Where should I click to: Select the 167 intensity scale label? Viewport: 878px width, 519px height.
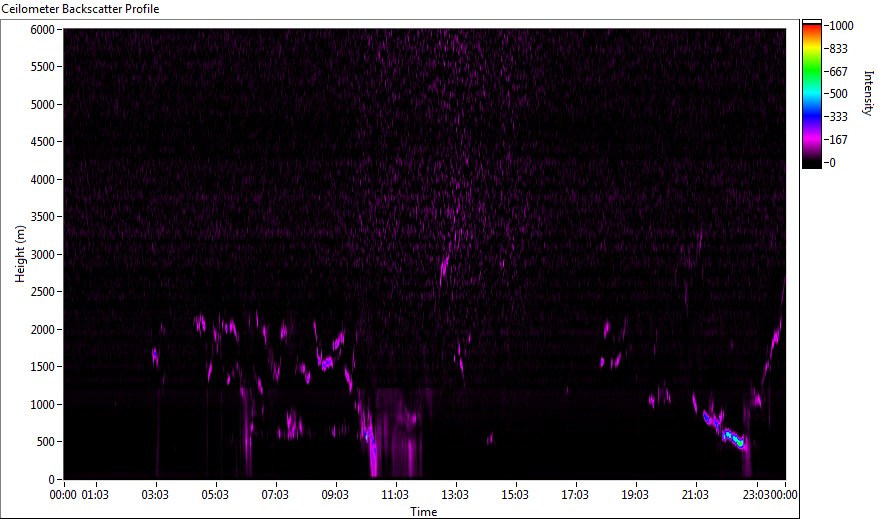coord(839,139)
